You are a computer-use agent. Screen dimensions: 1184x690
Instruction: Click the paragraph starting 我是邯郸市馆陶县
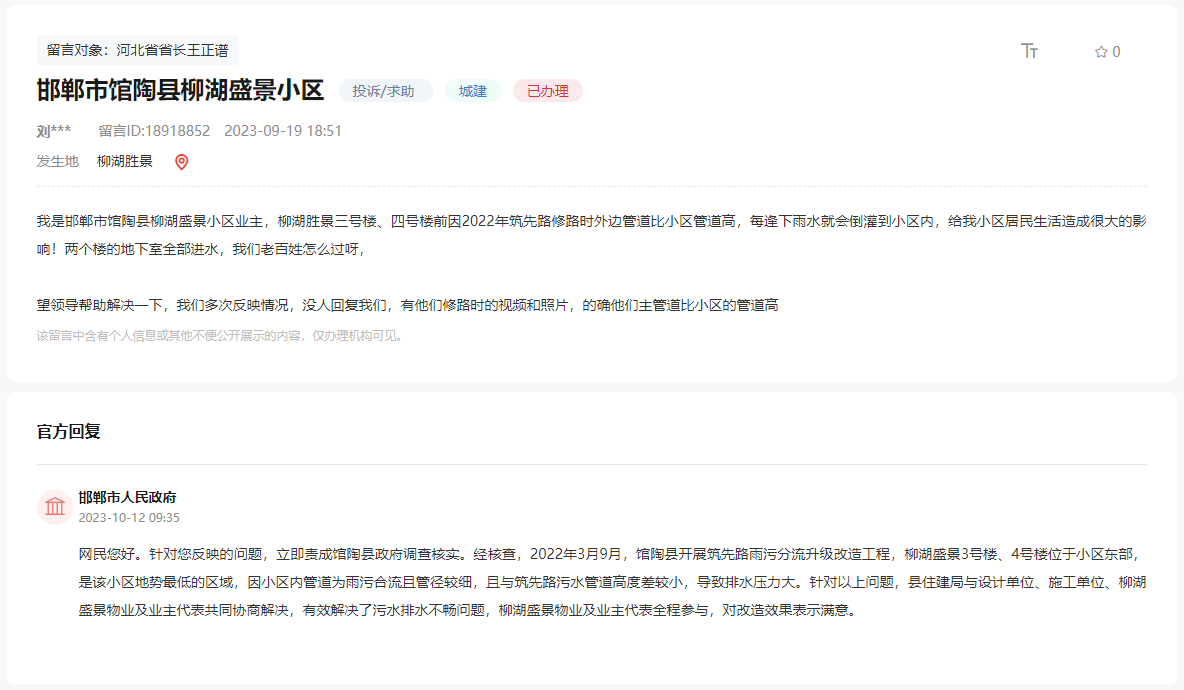[591, 235]
